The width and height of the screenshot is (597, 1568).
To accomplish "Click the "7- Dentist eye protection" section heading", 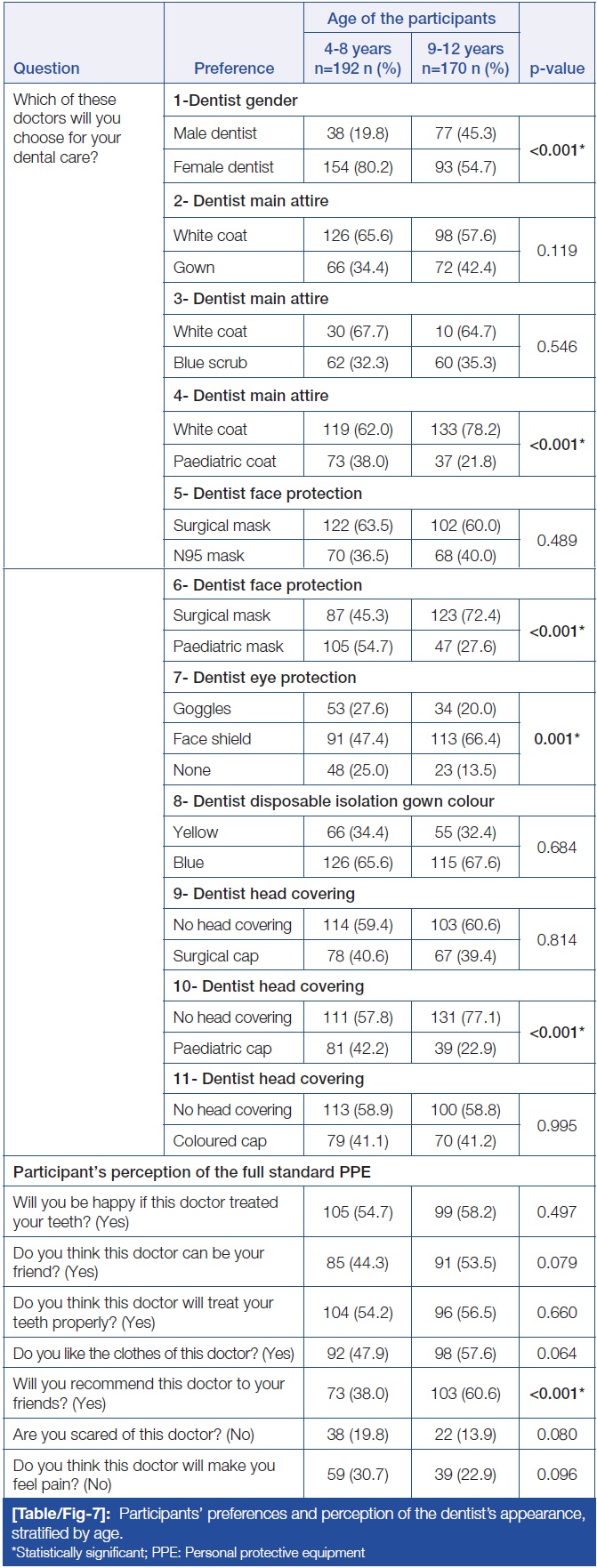I will 264,678.
